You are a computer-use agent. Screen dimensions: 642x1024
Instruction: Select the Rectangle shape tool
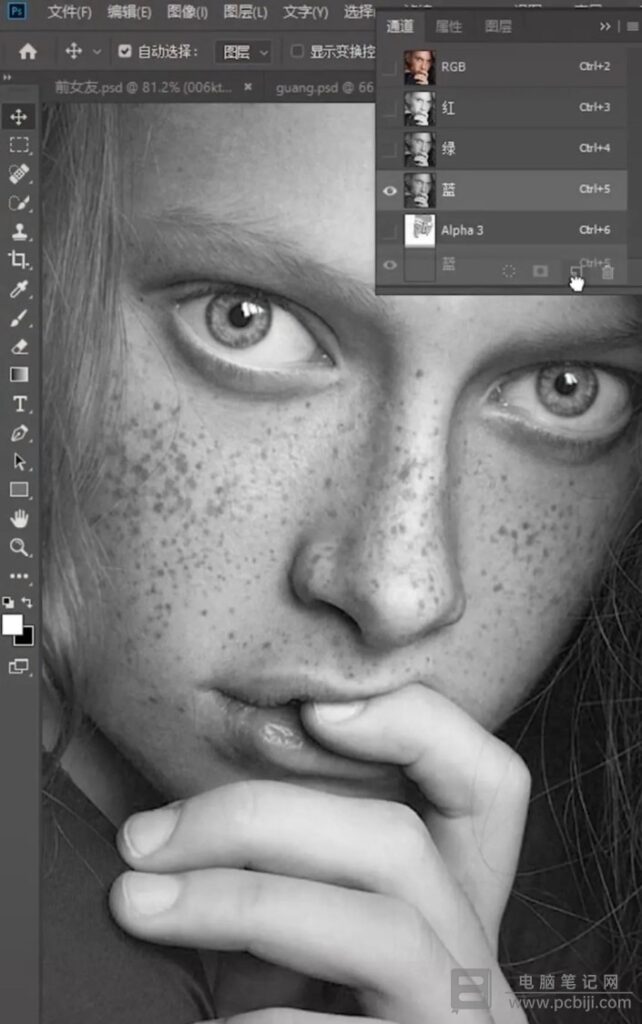[19, 490]
